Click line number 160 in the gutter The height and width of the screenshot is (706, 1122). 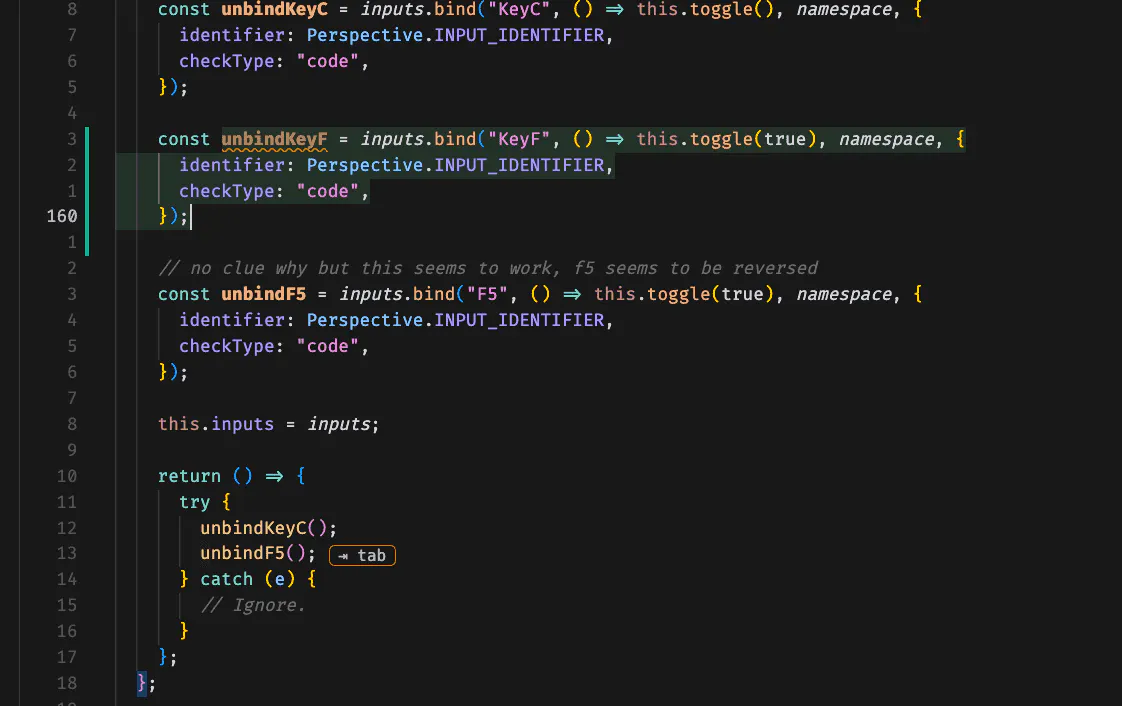(x=61, y=216)
